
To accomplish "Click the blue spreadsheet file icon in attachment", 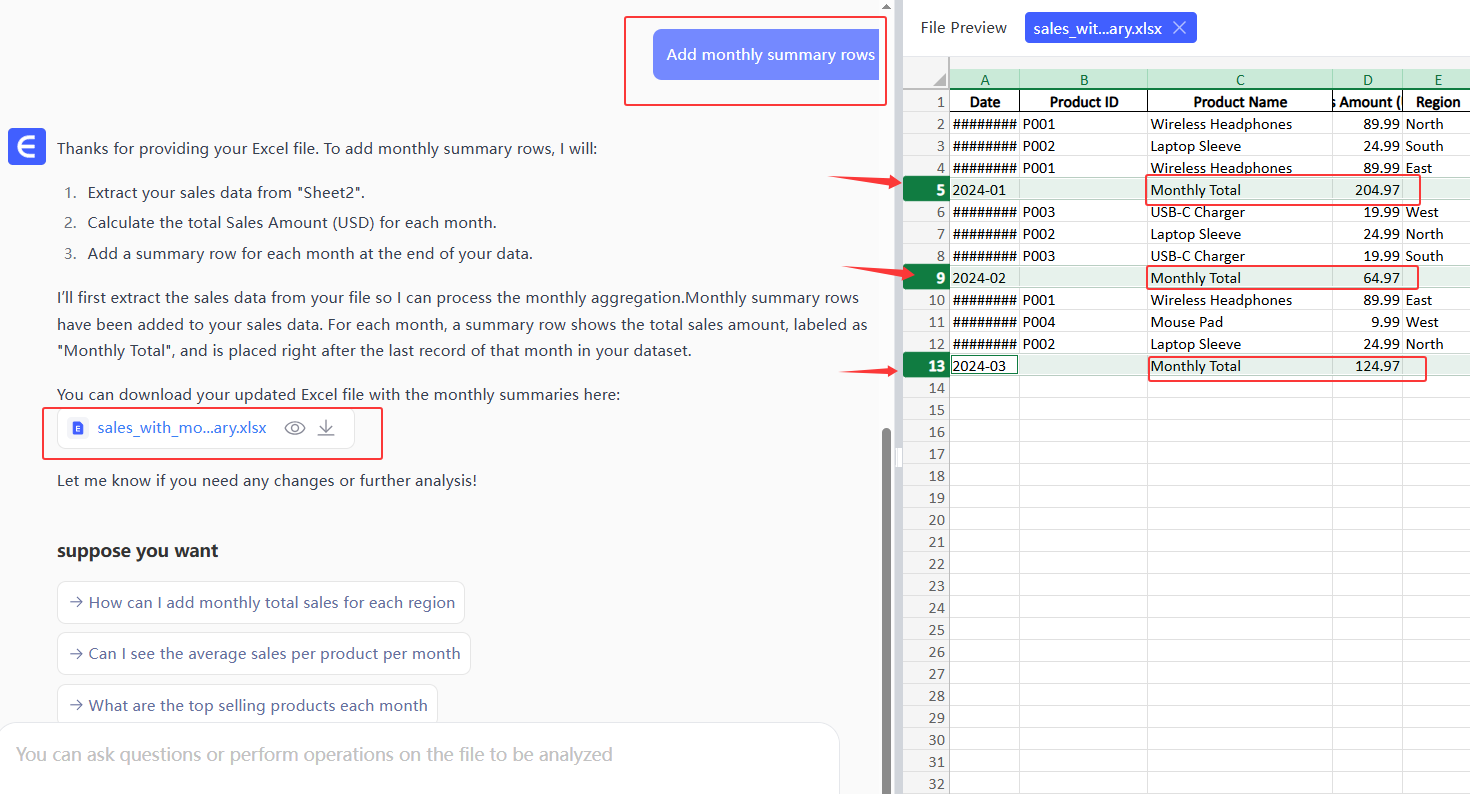I will point(77,428).
